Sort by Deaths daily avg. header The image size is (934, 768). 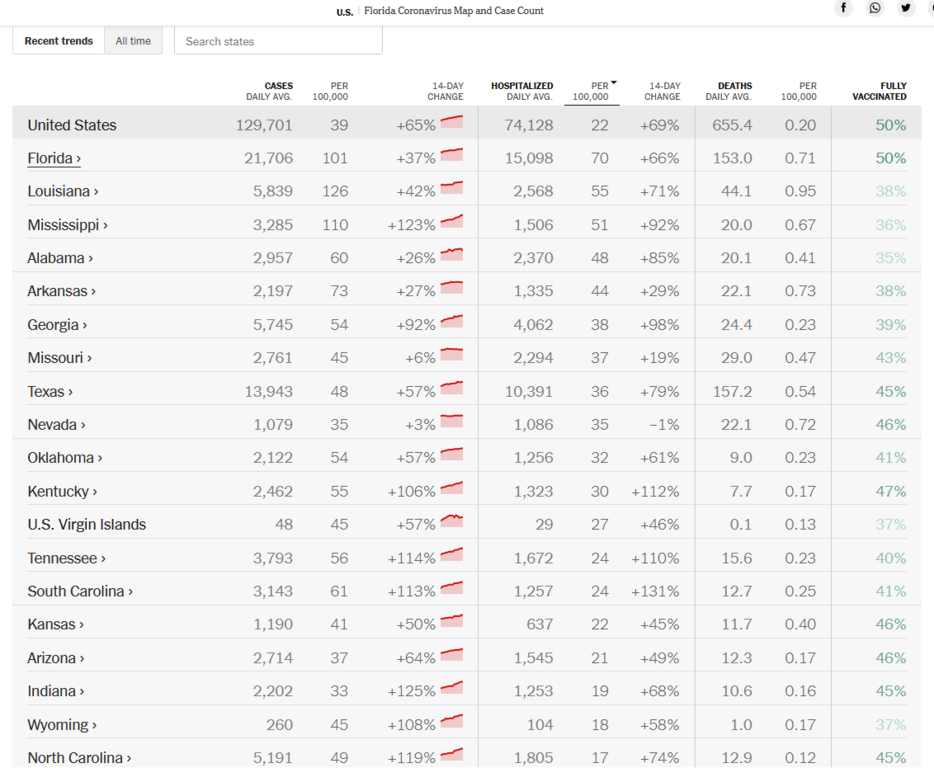[x=728, y=91]
